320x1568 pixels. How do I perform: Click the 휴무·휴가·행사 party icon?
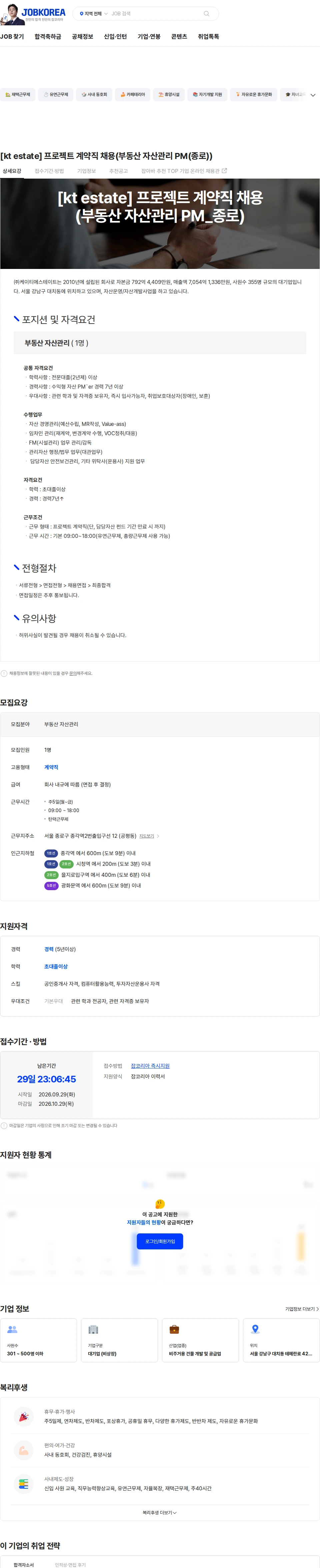pos(24,1416)
